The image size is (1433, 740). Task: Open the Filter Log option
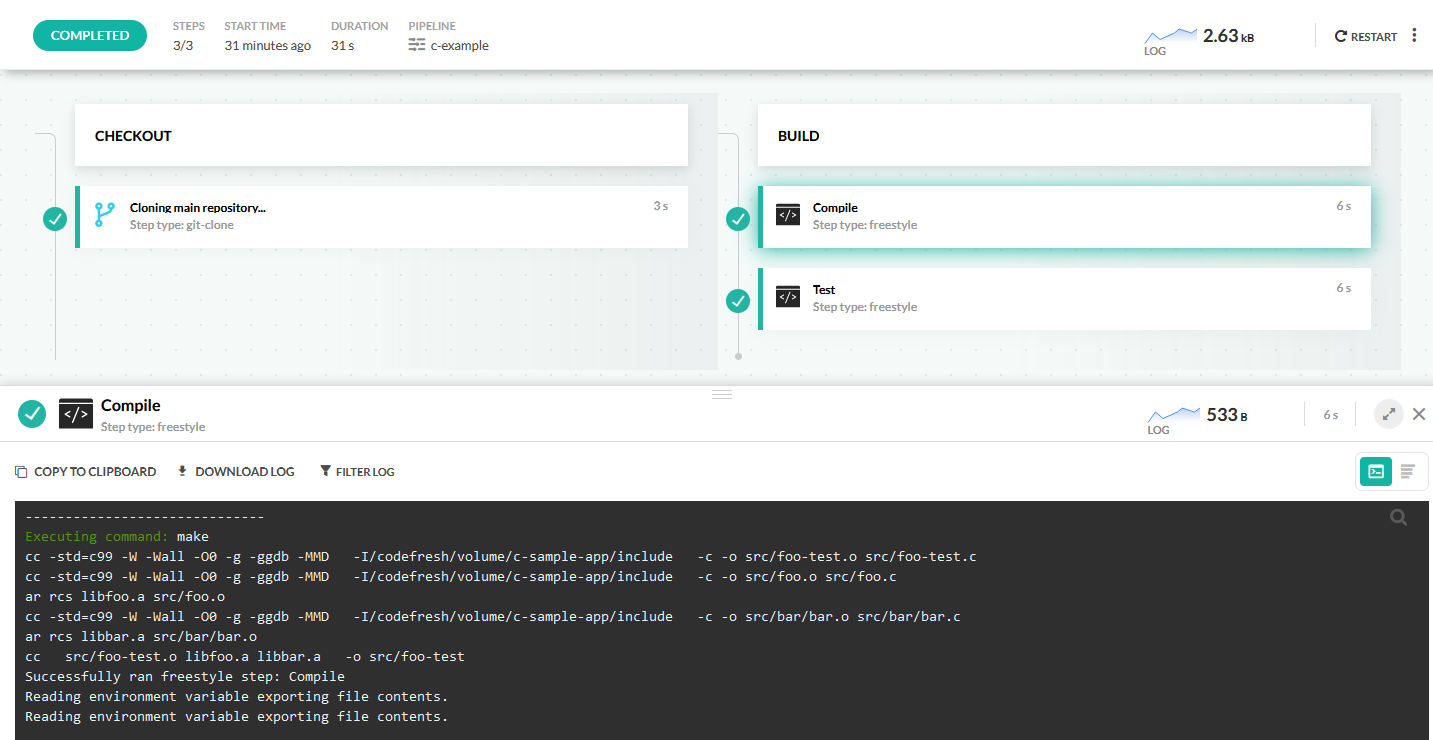357,471
